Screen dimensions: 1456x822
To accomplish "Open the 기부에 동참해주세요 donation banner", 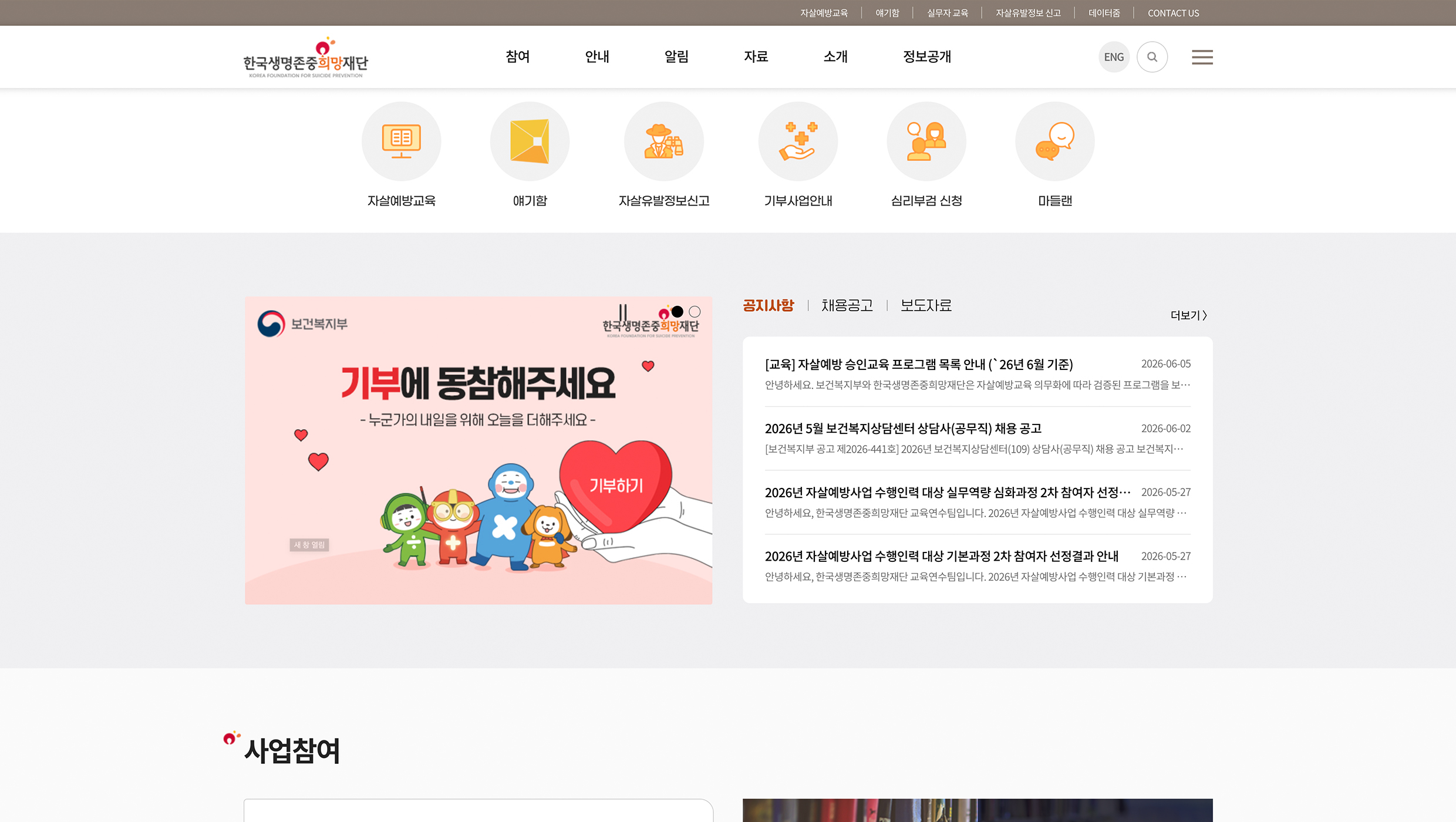I will click(x=478, y=450).
